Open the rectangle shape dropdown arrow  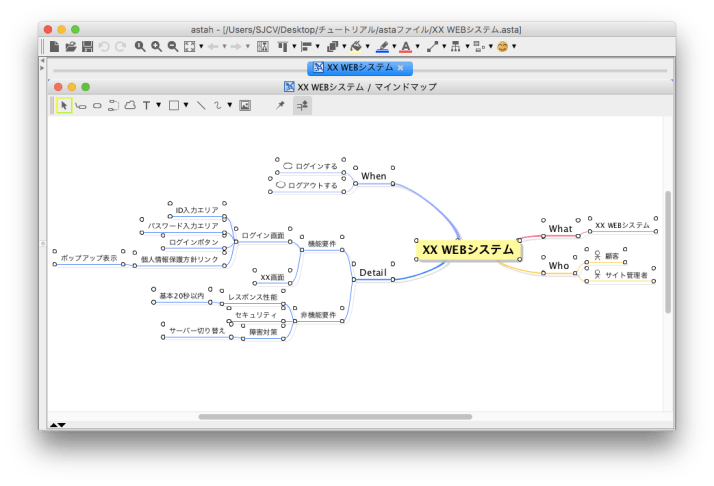(187, 105)
